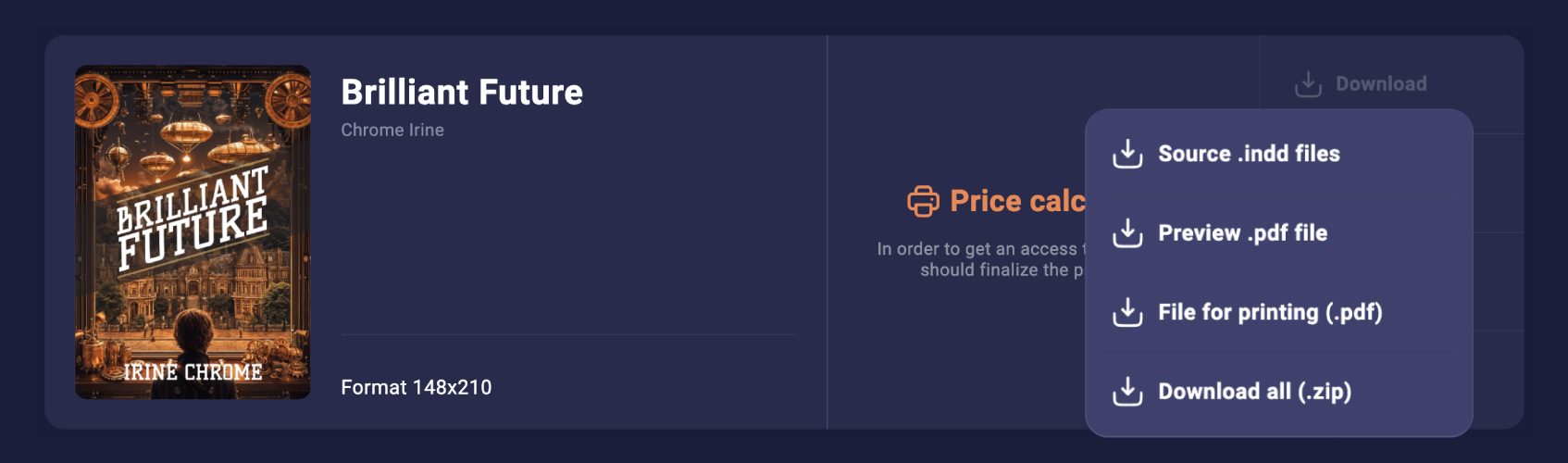Click the IRINE CHROME name on the cover

pyautogui.click(x=193, y=372)
